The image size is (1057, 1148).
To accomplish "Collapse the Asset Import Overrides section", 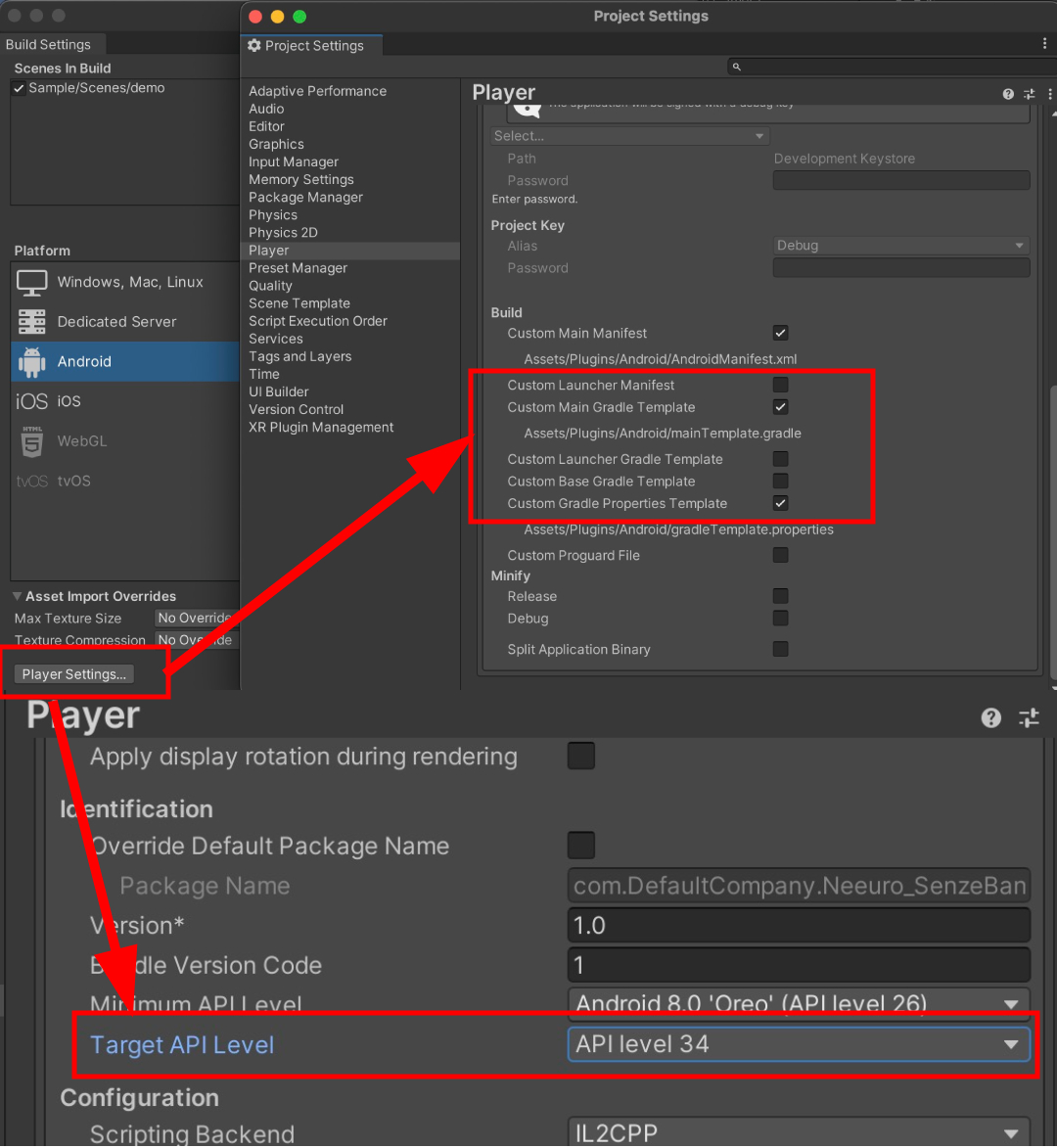I will pos(17,596).
